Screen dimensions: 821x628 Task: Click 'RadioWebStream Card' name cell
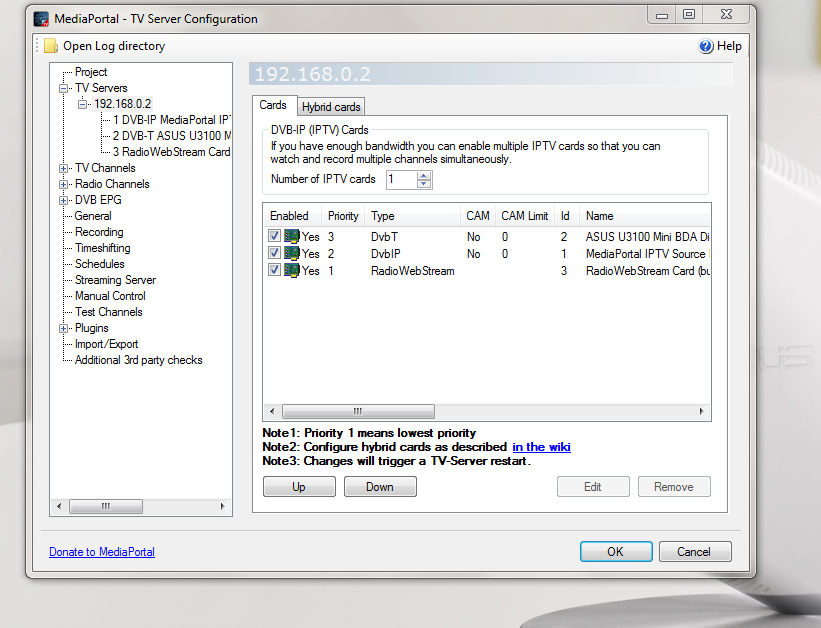pyautogui.click(x=647, y=271)
